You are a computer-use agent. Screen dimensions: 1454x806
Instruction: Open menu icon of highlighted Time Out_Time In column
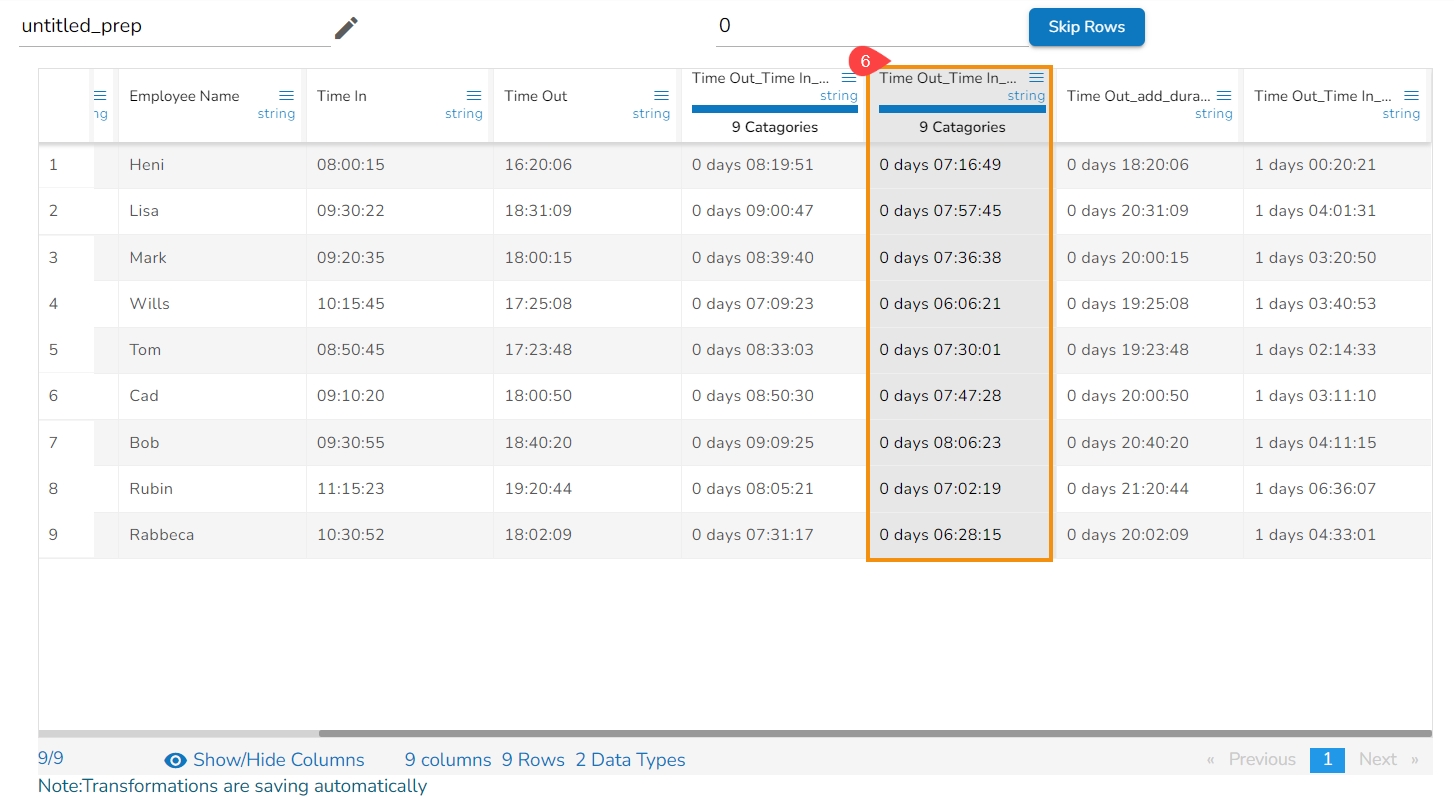click(x=1036, y=78)
